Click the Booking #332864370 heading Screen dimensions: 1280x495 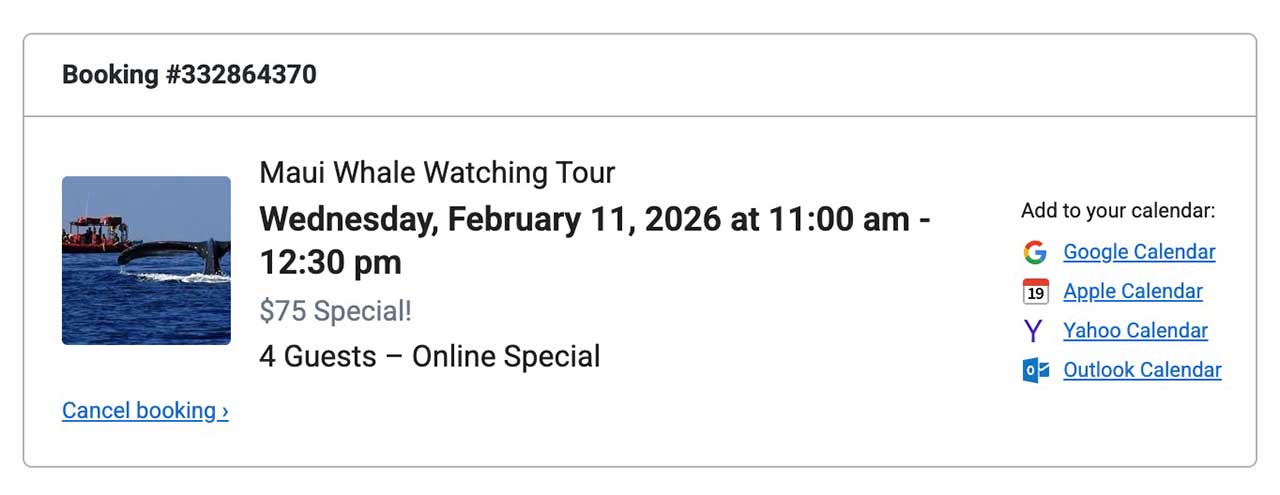(189, 75)
